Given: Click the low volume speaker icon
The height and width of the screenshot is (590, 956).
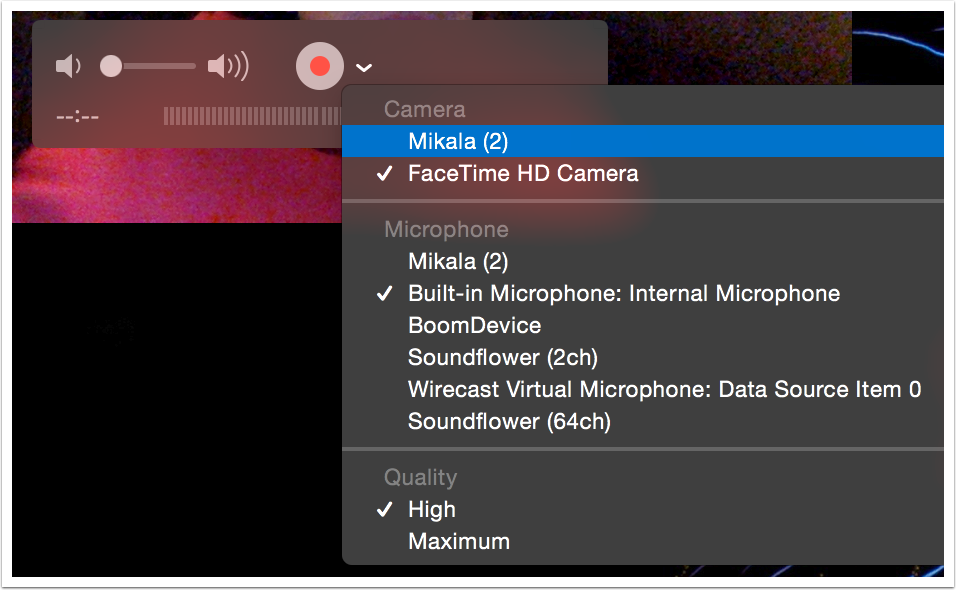Looking at the screenshot, I should coord(67,67).
